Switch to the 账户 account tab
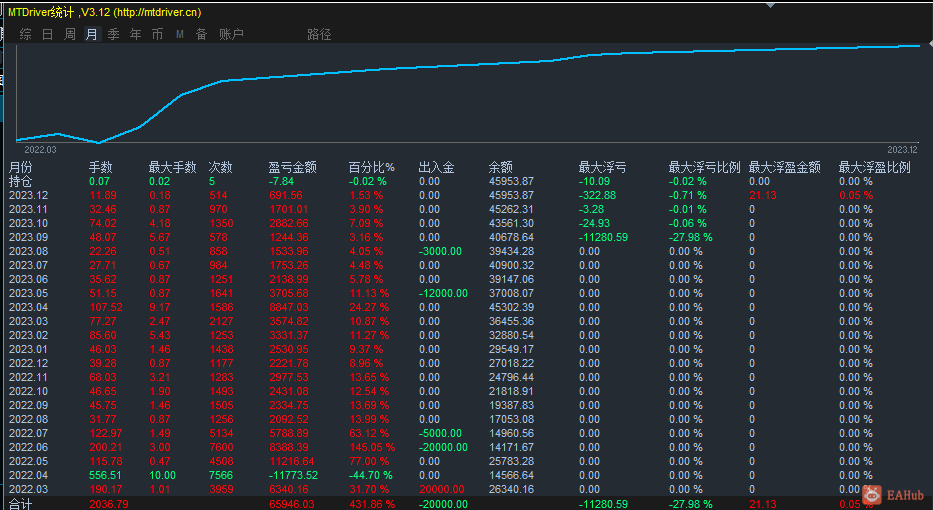Screen dimensions: 933x510 tap(231, 35)
